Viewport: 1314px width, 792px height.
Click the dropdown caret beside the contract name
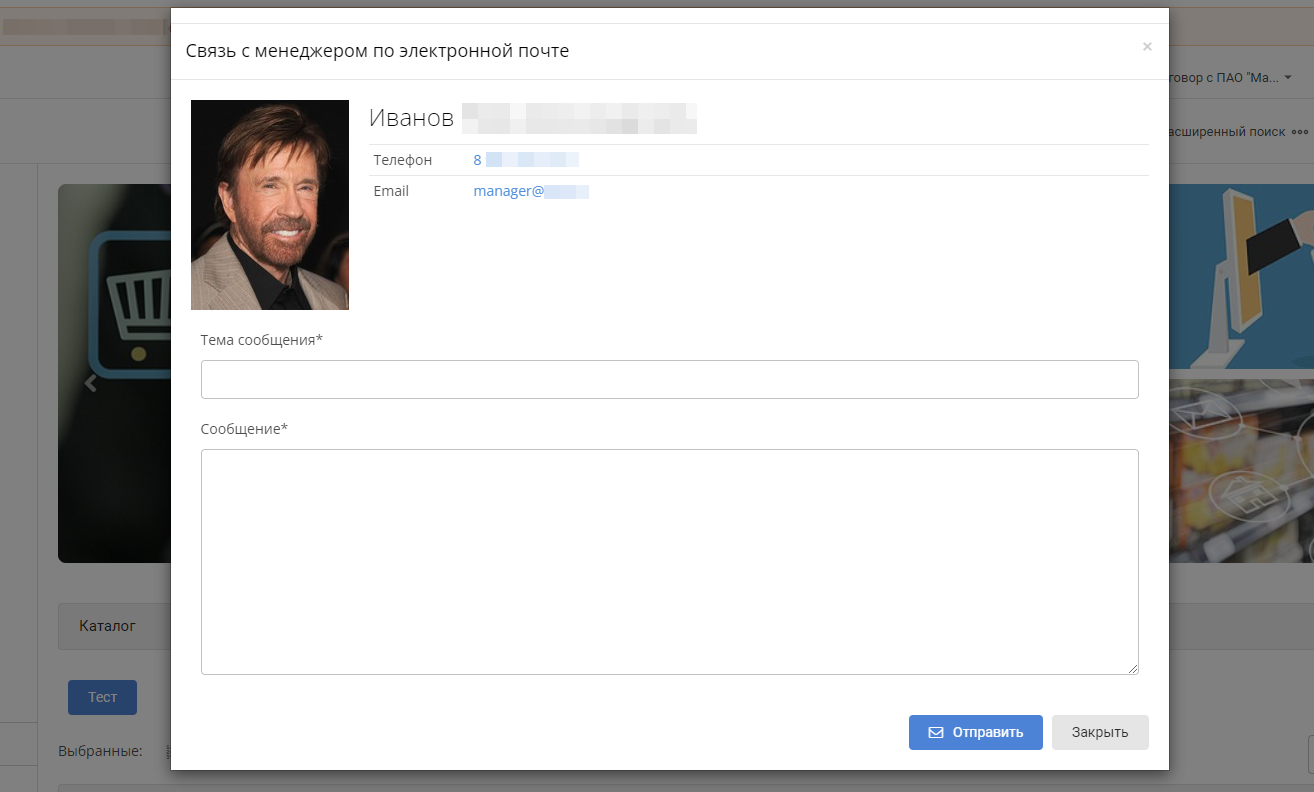[1288, 77]
